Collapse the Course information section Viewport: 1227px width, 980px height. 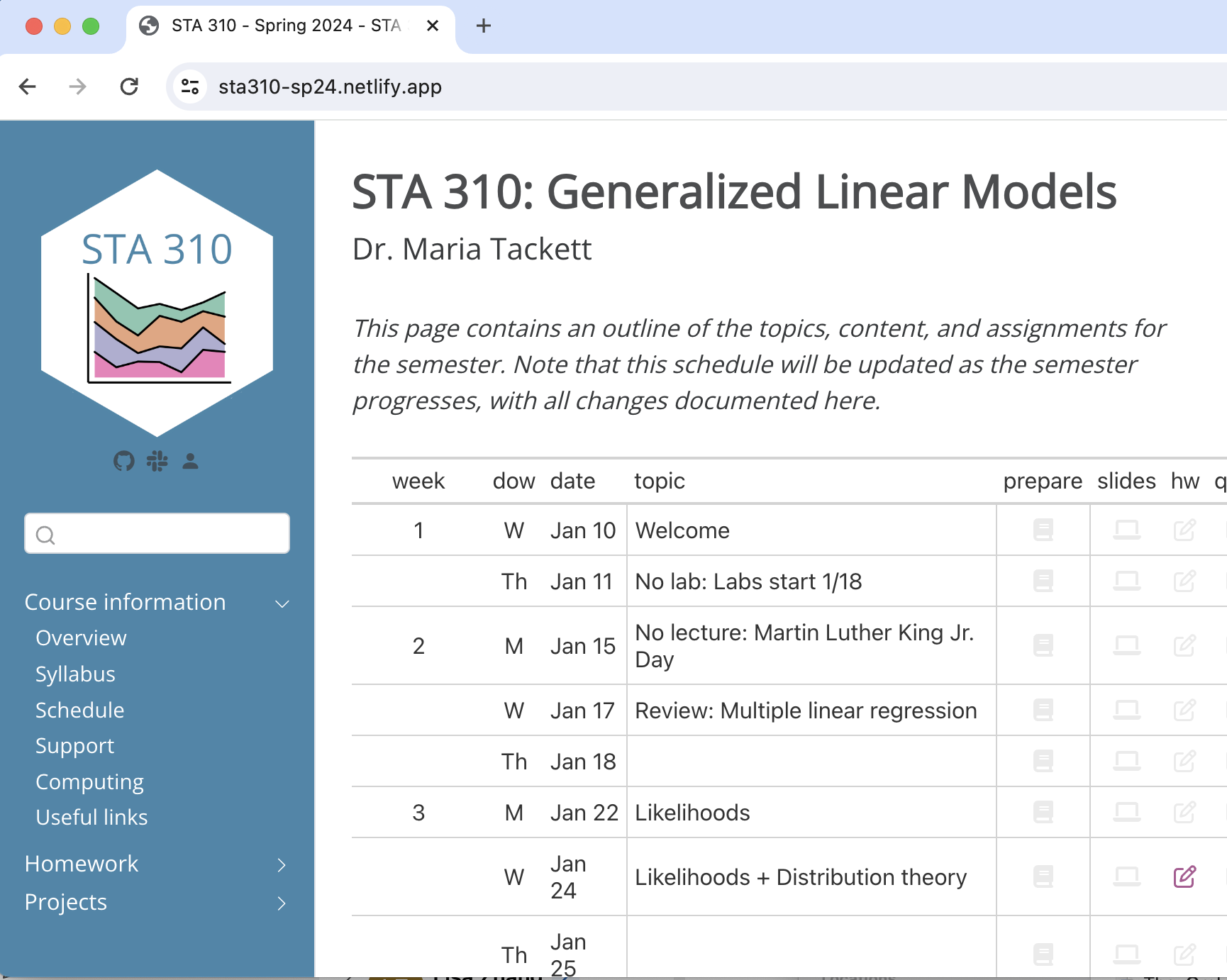(282, 603)
